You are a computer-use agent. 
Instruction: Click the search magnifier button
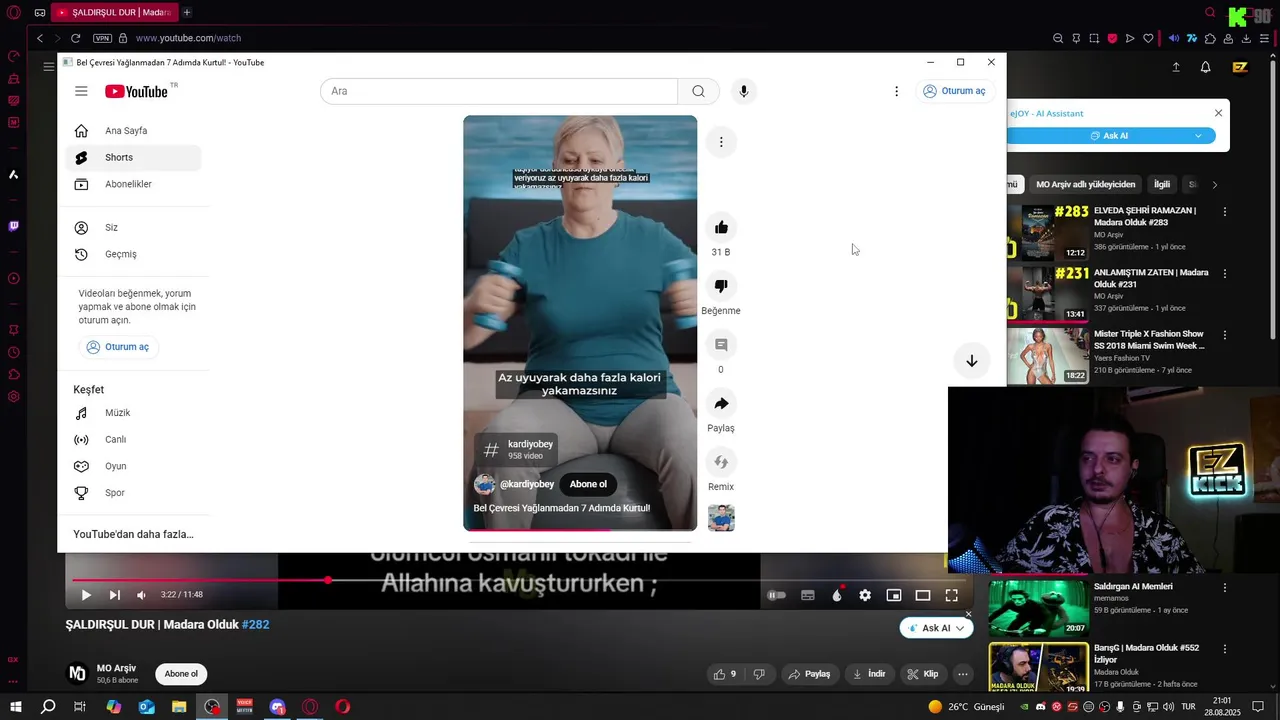tap(698, 91)
